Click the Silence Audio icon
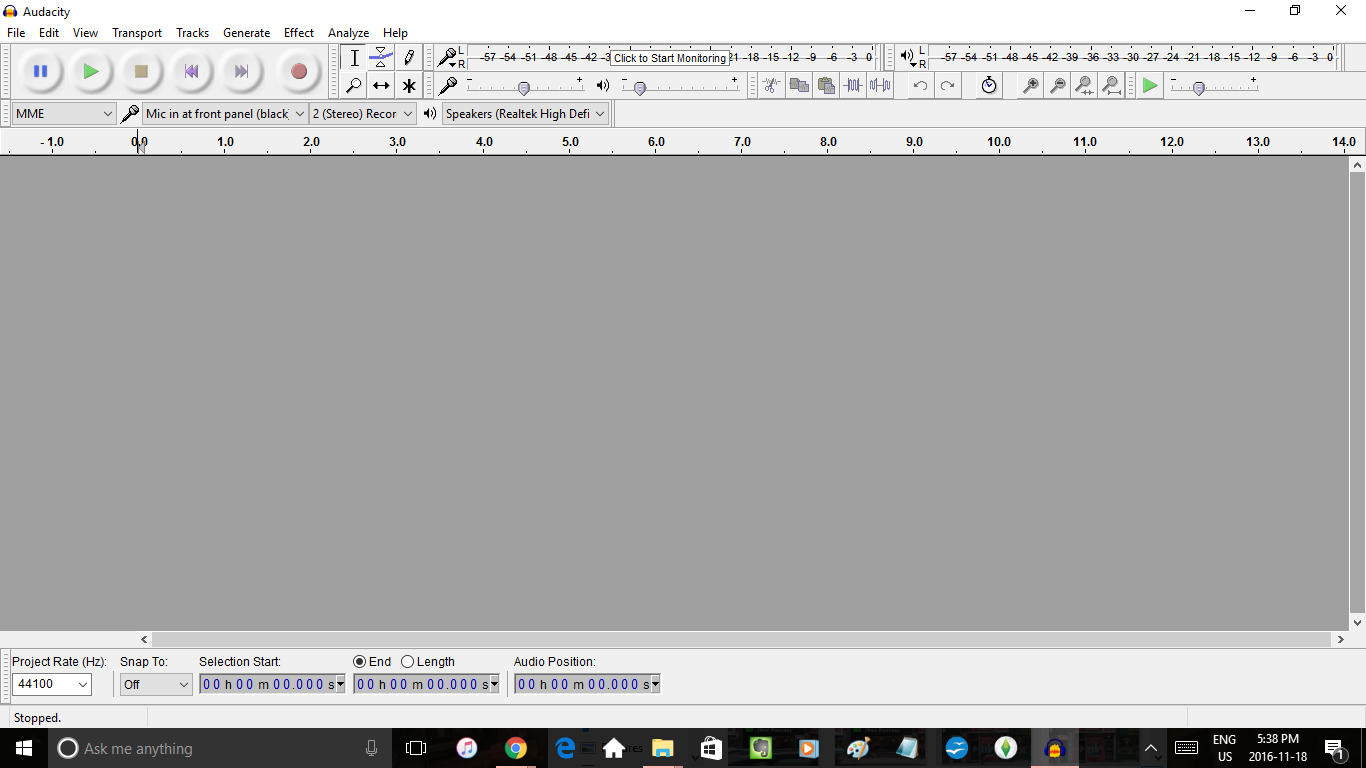The width and height of the screenshot is (1366, 768). 879,86
